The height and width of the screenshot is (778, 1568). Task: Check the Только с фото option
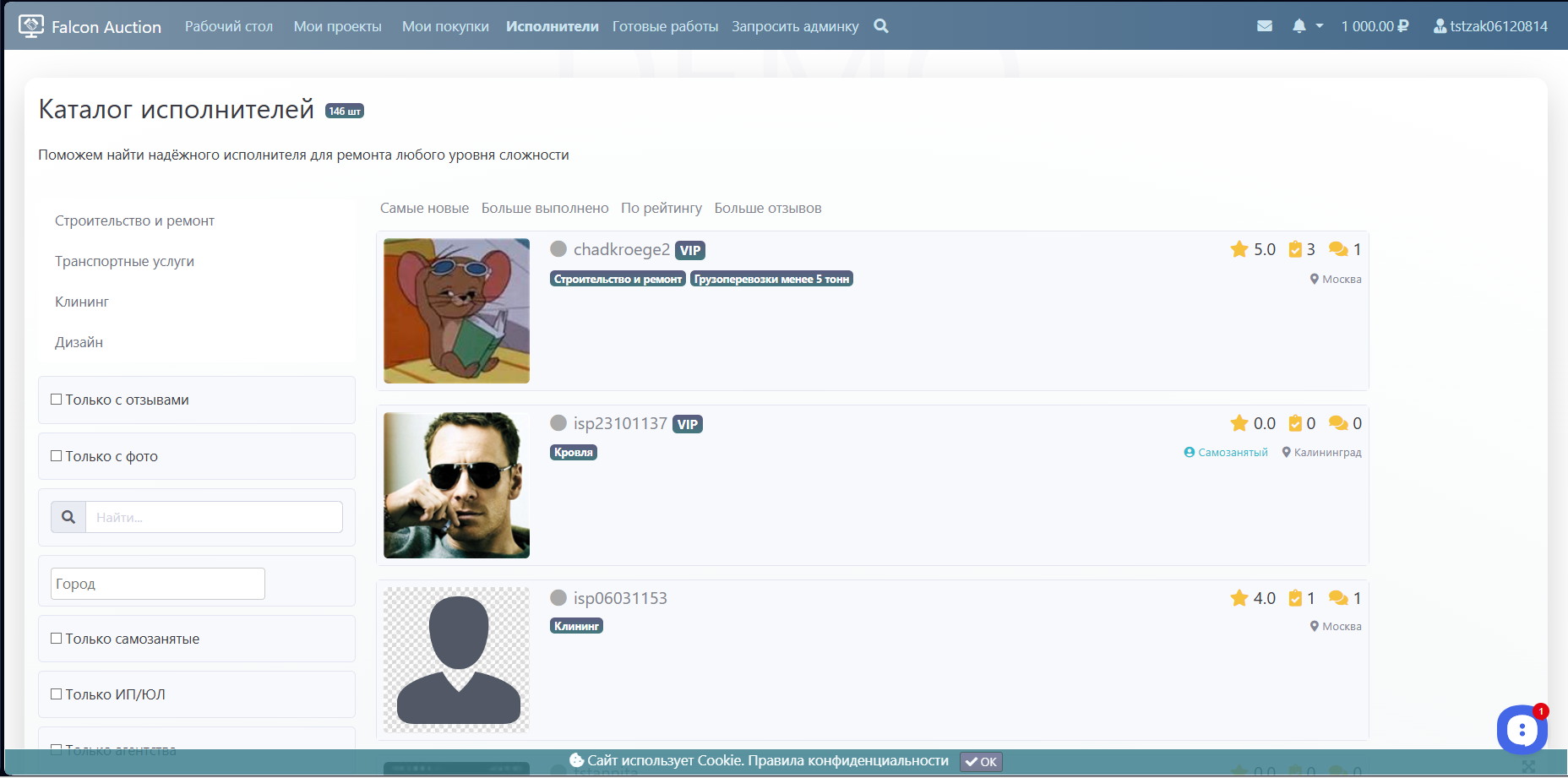click(x=57, y=456)
